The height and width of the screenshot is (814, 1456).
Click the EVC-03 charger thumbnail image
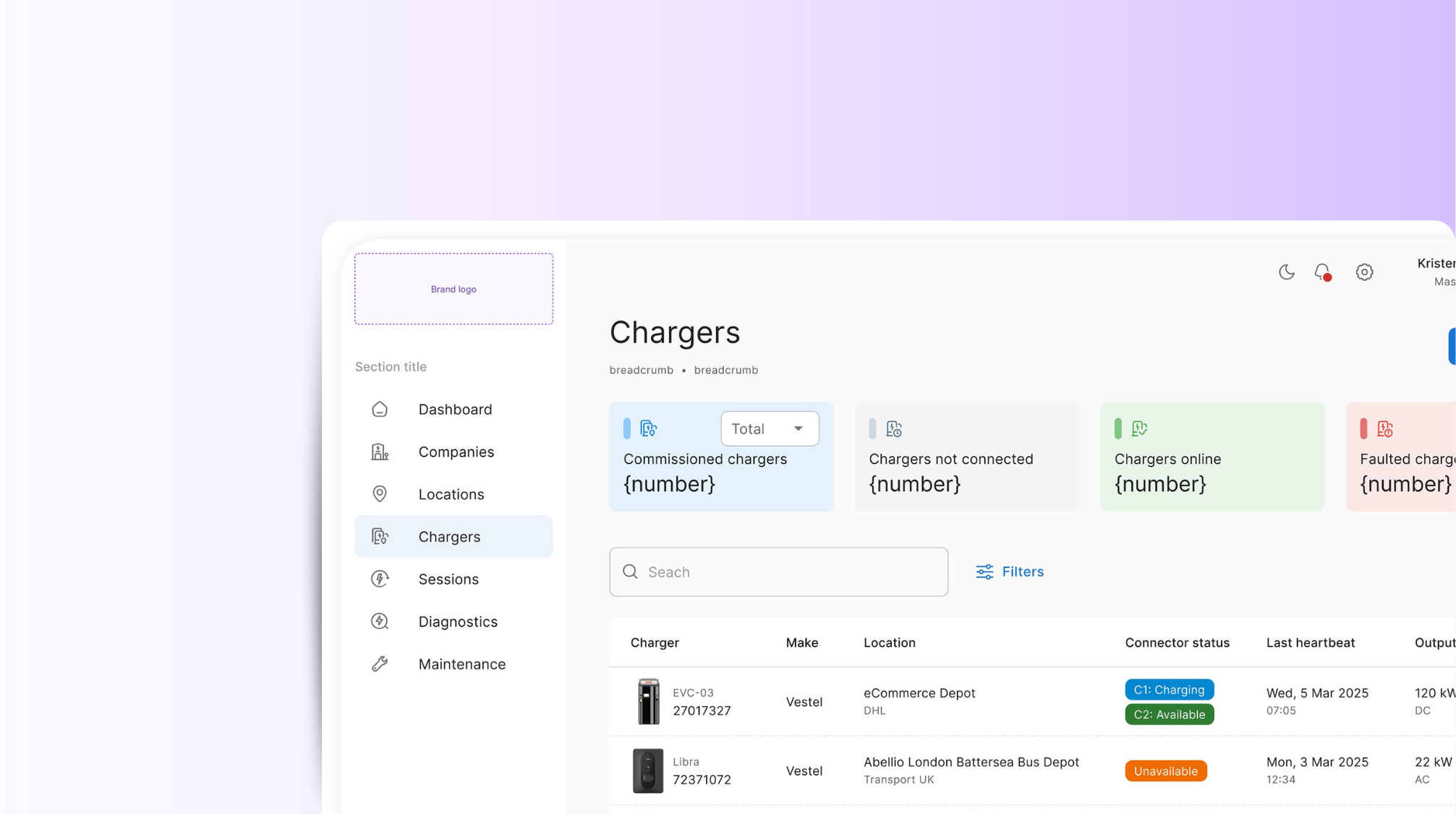[x=648, y=701]
